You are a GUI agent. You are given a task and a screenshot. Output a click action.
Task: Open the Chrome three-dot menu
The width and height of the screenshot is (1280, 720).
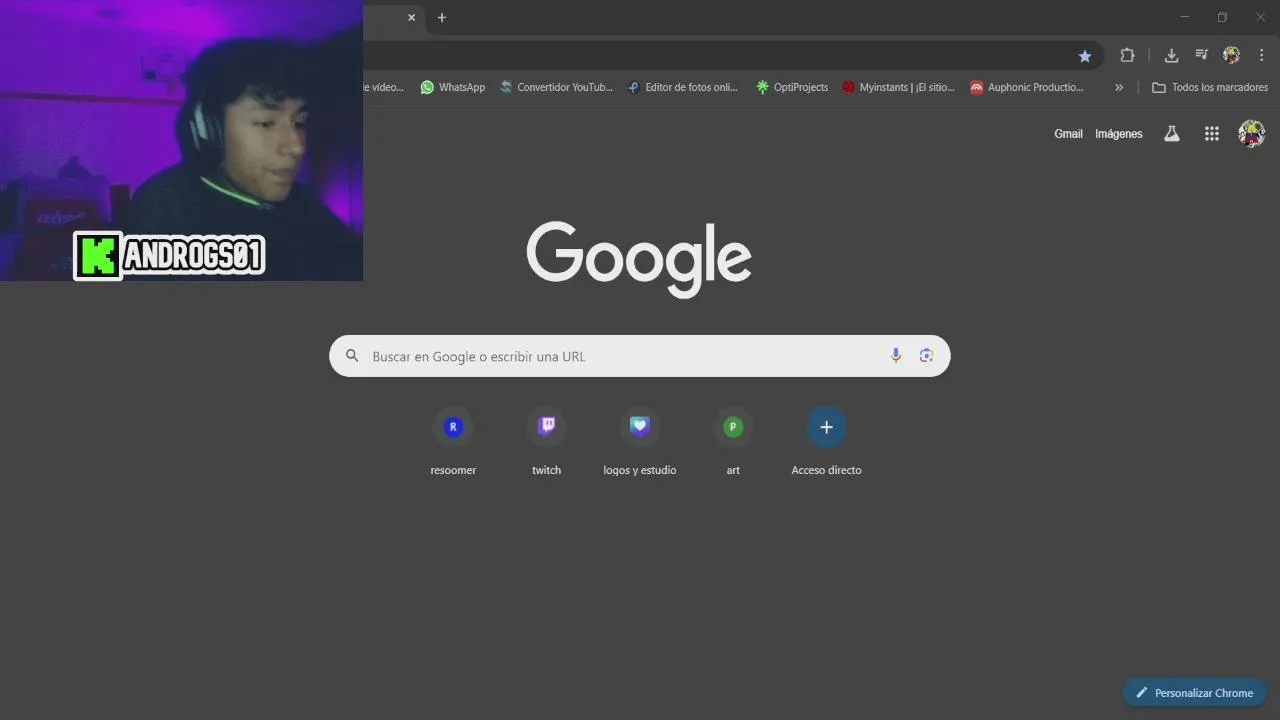[1261, 56]
